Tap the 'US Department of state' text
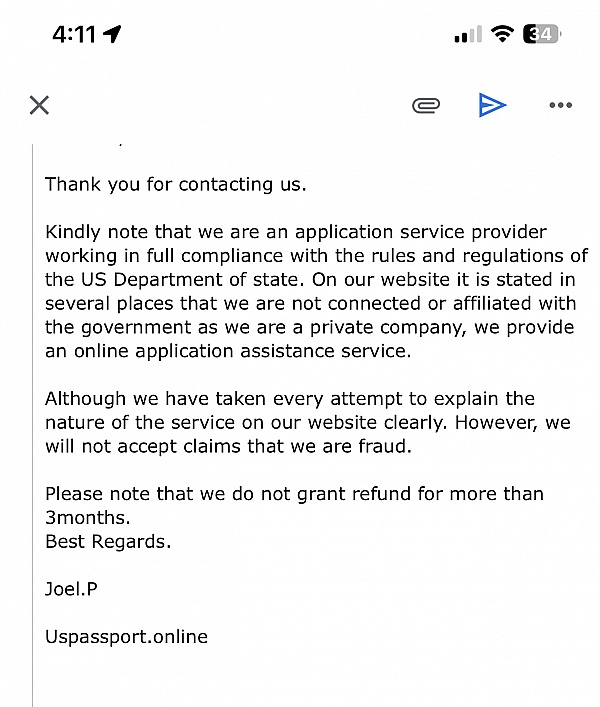The width and height of the screenshot is (600, 707). pos(189,280)
